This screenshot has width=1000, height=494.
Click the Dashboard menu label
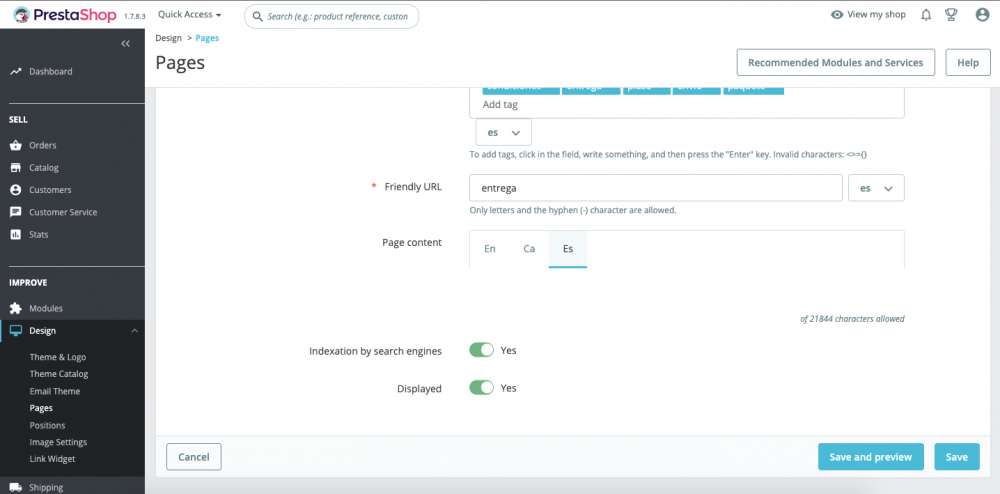pyautogui.click(x=50, y=71)
